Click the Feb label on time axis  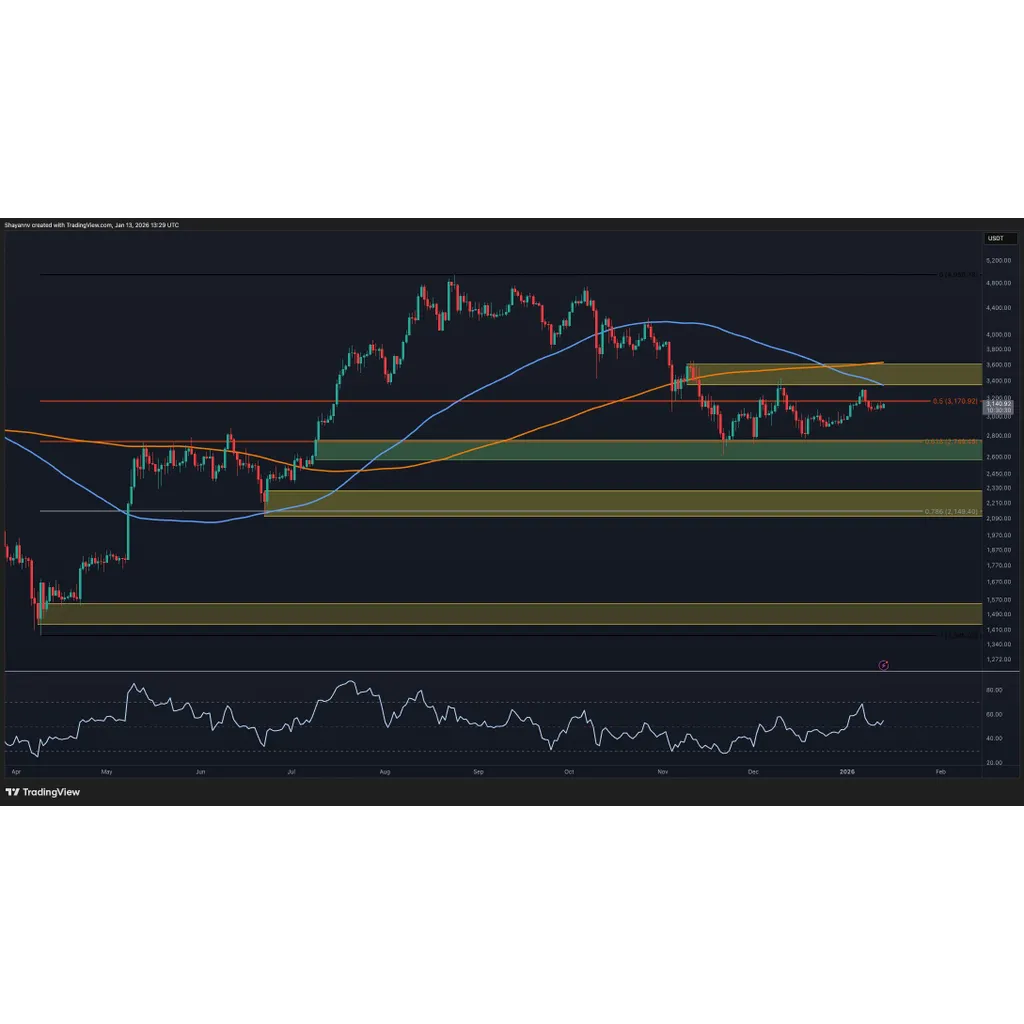[x=940, y=772]
